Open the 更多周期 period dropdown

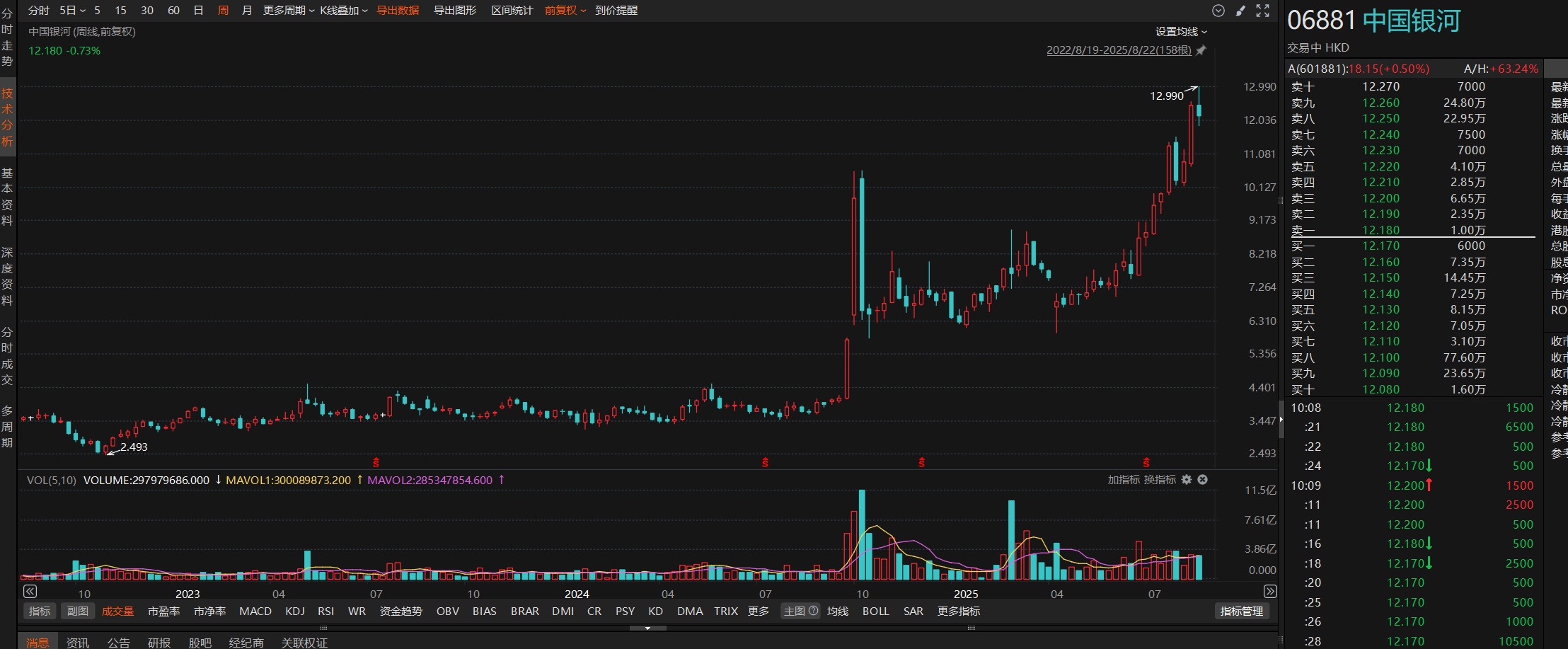289,11
